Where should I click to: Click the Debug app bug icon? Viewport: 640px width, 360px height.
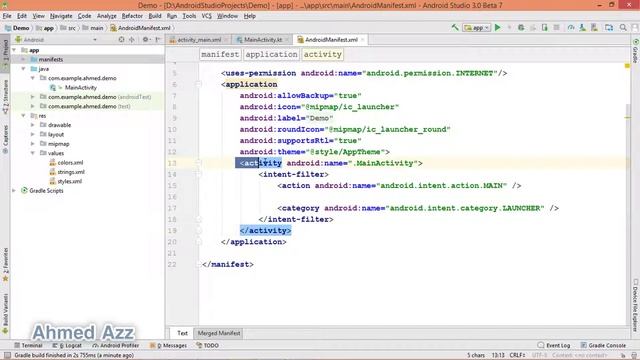[x=521, y=27]
